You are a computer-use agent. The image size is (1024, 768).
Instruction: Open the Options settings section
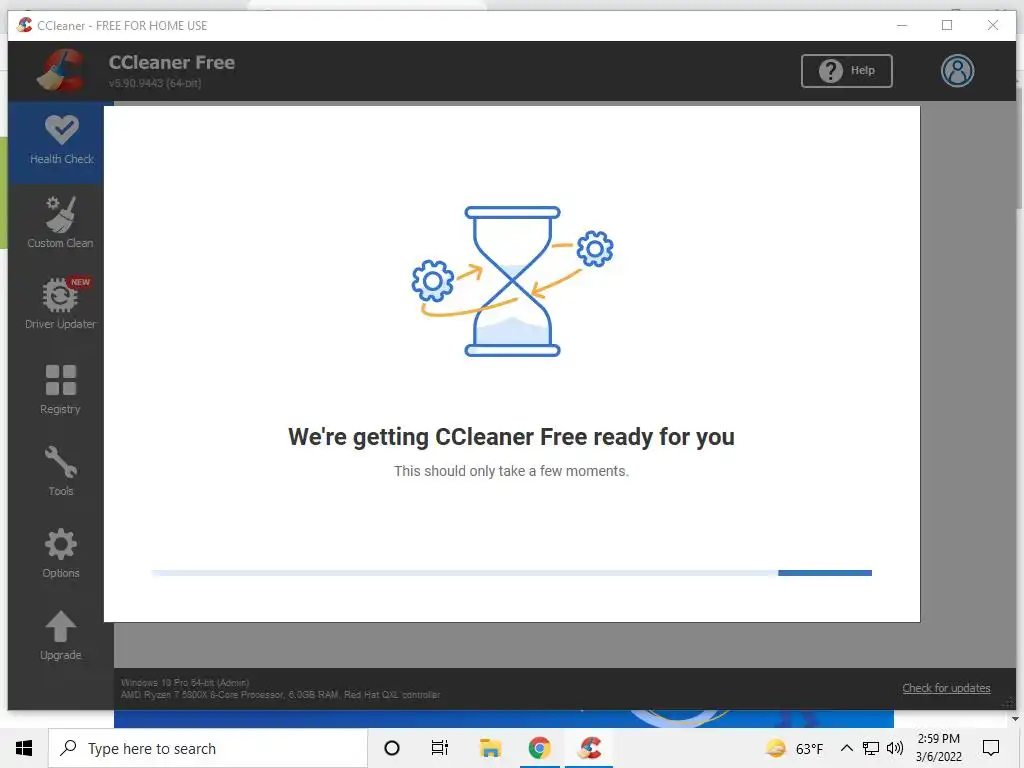tap(61, 552)
